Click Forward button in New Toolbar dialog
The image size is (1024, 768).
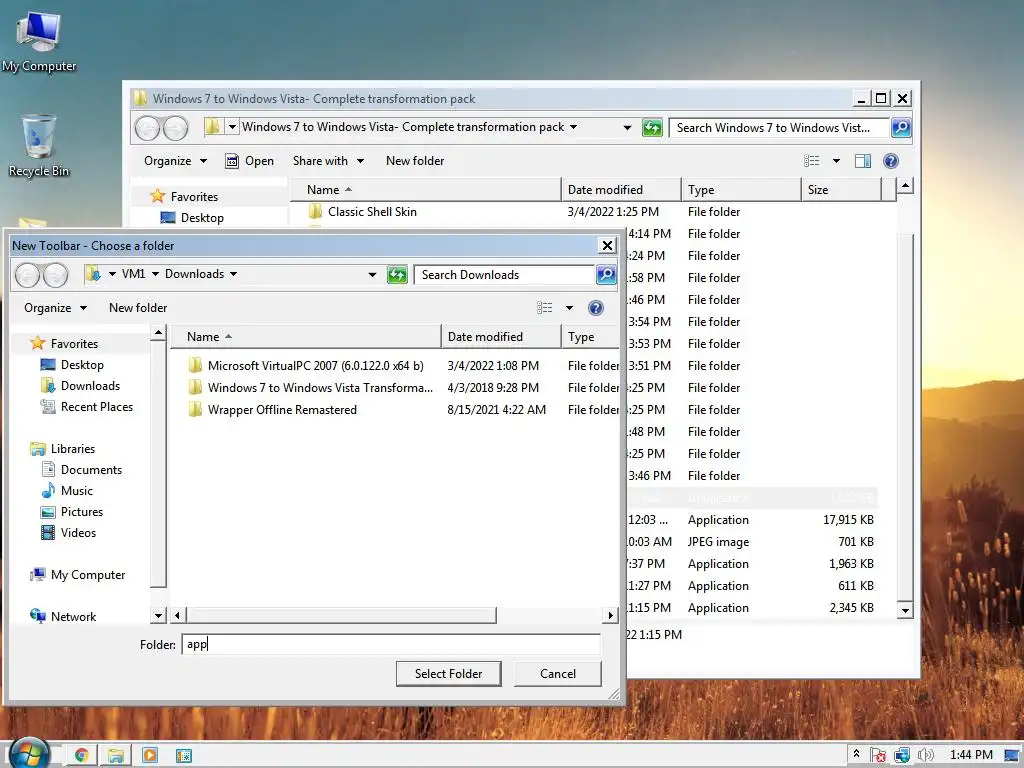point(56,275)
